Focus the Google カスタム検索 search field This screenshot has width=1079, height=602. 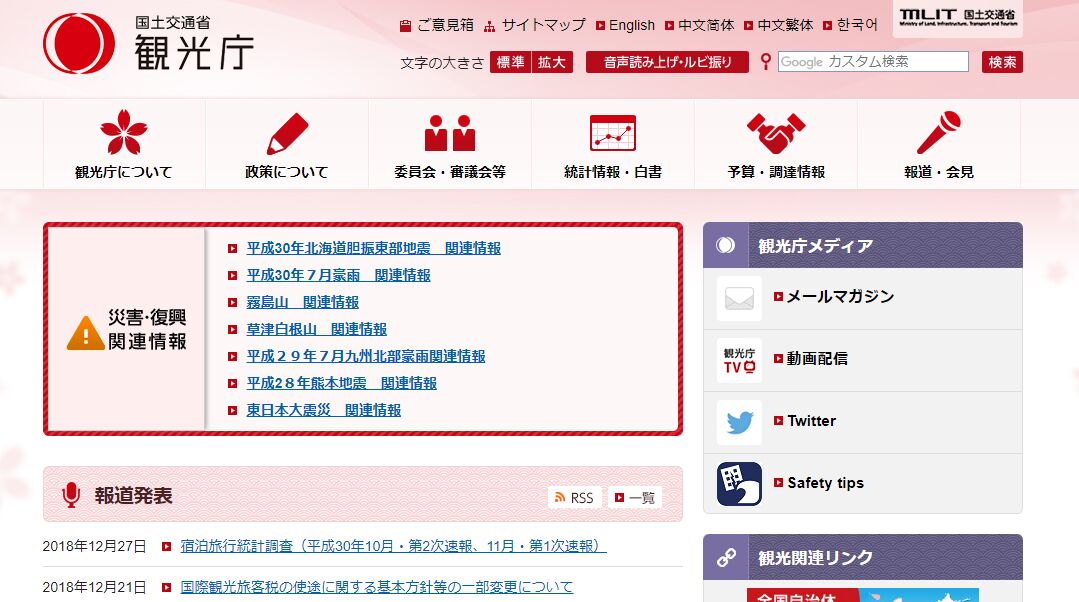[873, 62]
